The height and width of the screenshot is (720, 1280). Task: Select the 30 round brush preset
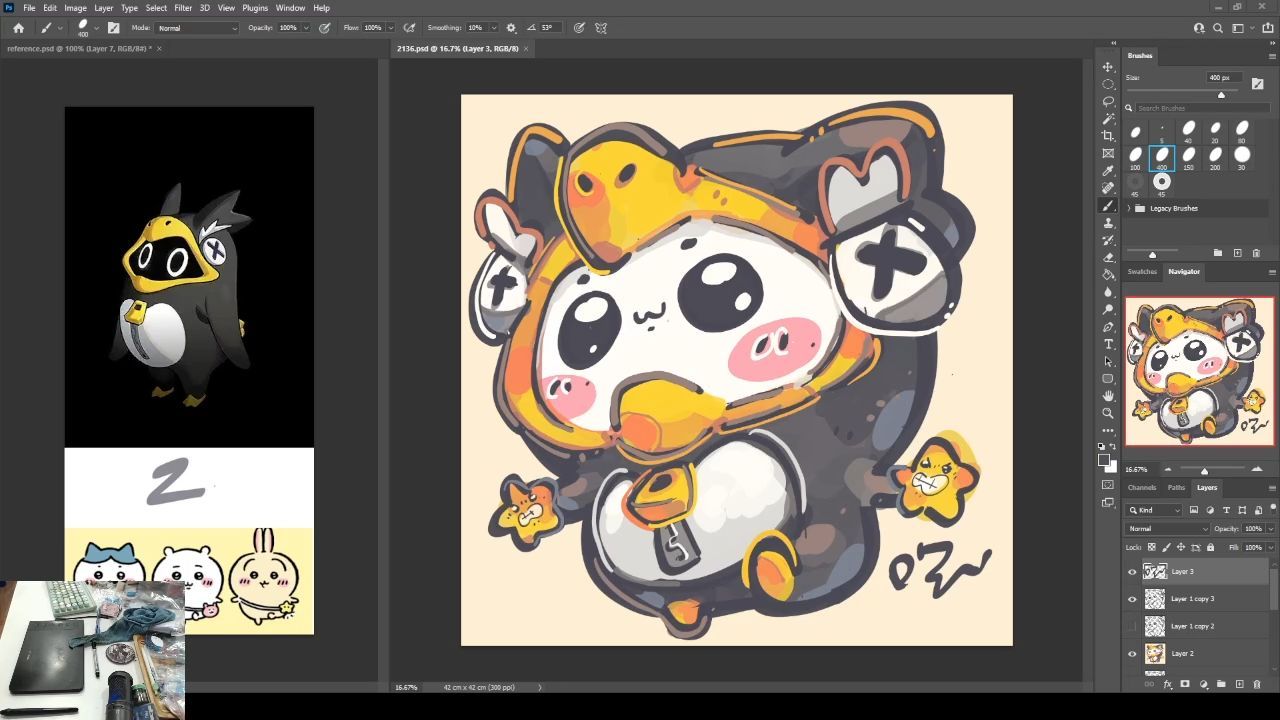point(1242,158)
